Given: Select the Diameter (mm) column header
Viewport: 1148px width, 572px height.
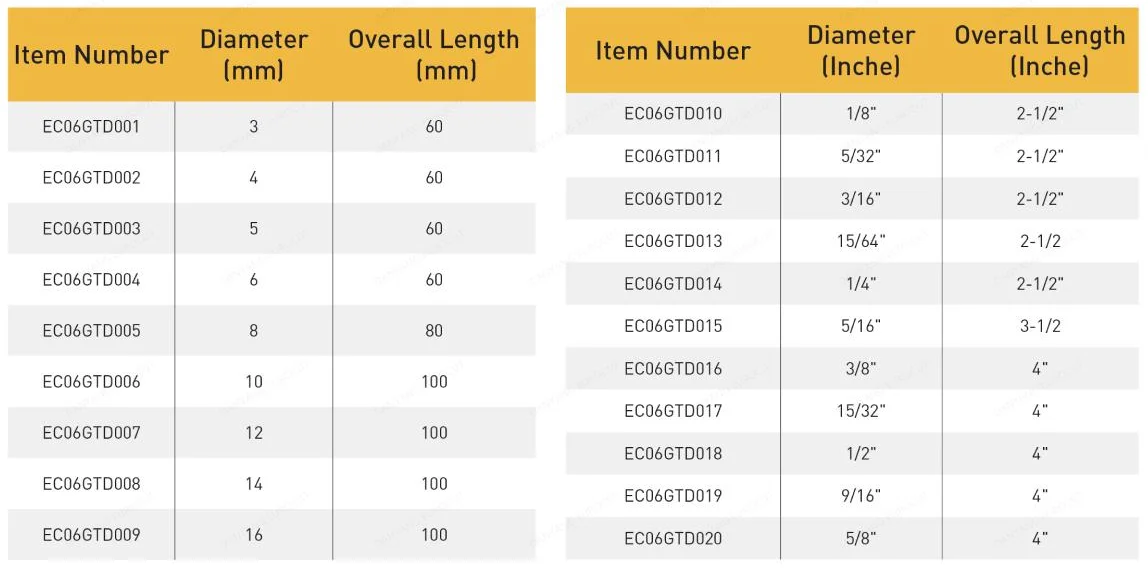Looking at the screenshot, I should point(253,55).
